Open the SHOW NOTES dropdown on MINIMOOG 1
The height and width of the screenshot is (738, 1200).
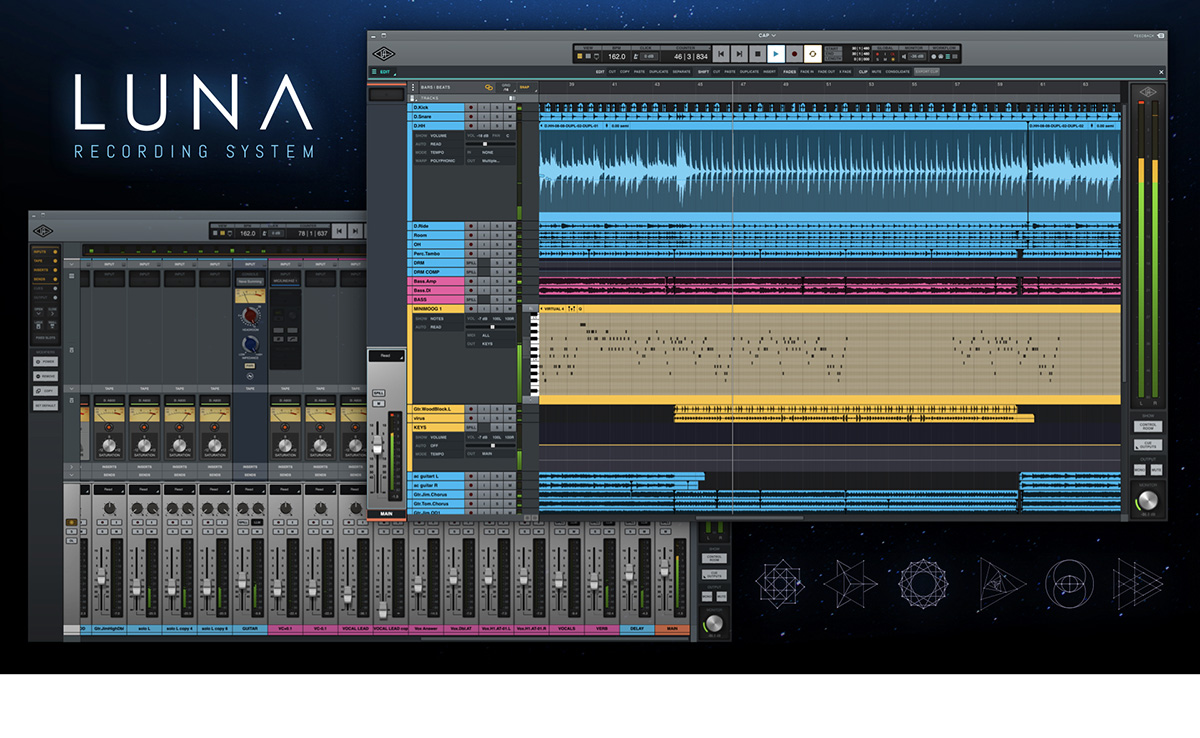[x=440, y=319]
